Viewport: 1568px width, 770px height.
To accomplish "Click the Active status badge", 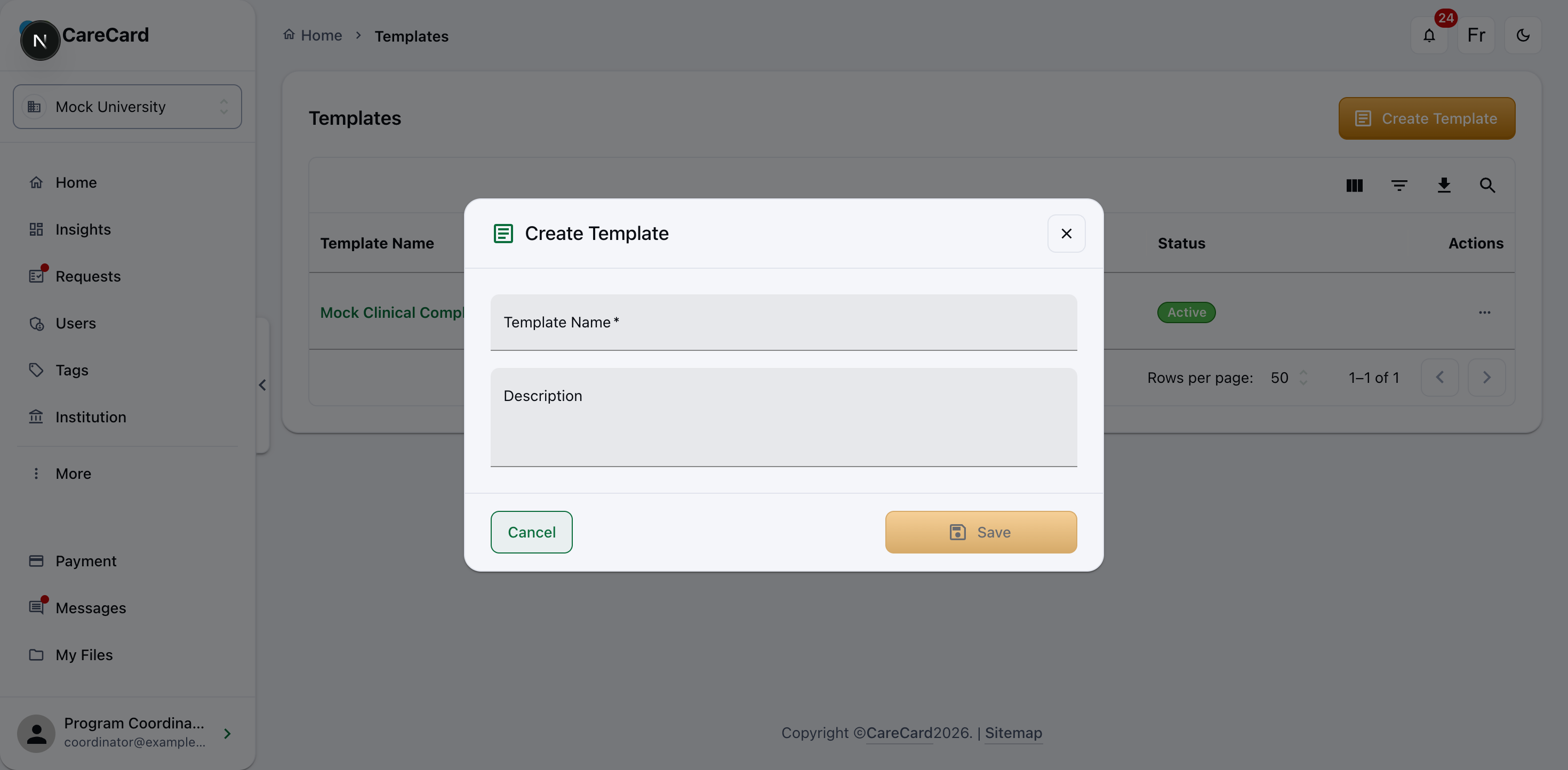I will [x=1186, y=313].
